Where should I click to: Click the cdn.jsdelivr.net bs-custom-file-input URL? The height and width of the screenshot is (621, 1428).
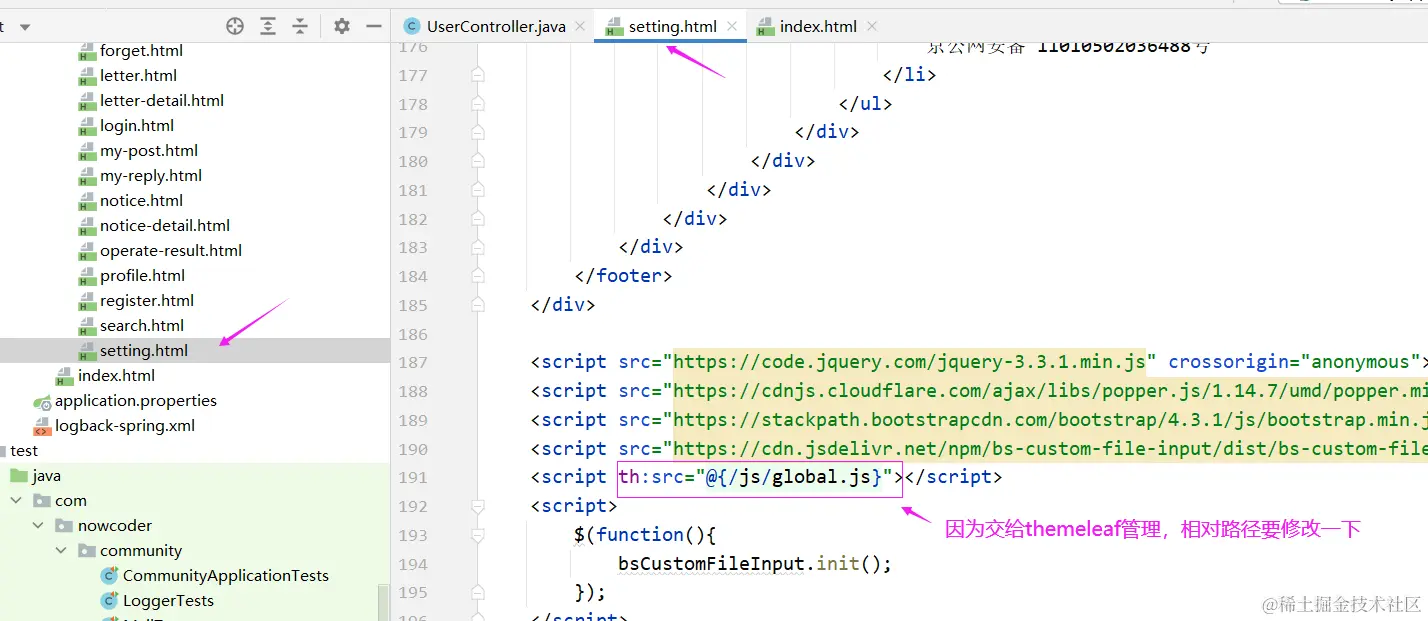[x=1050, y=449]
